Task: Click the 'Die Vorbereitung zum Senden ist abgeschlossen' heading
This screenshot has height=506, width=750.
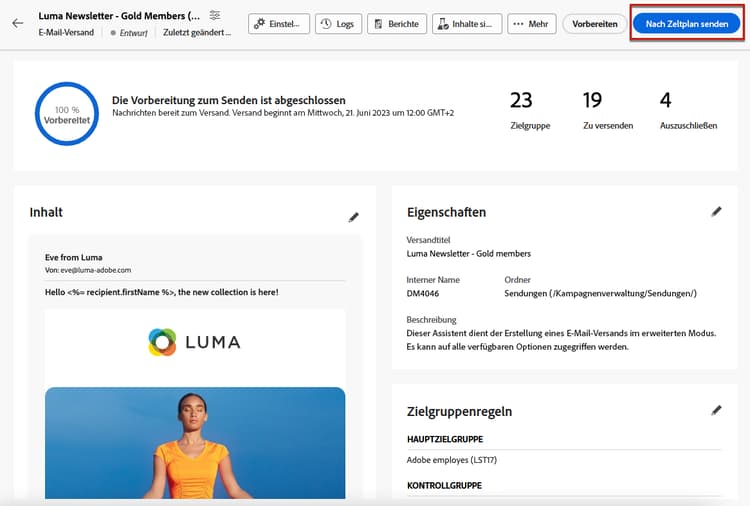Action: [x=229, y=100]
